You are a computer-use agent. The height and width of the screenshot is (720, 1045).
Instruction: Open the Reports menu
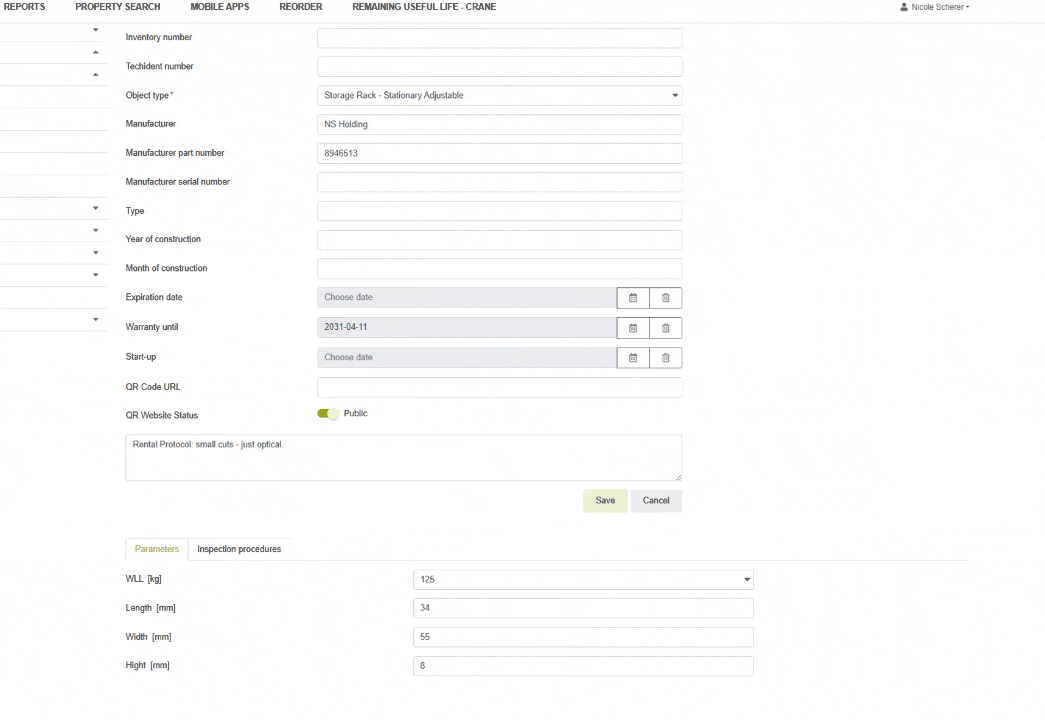[24, 7]
